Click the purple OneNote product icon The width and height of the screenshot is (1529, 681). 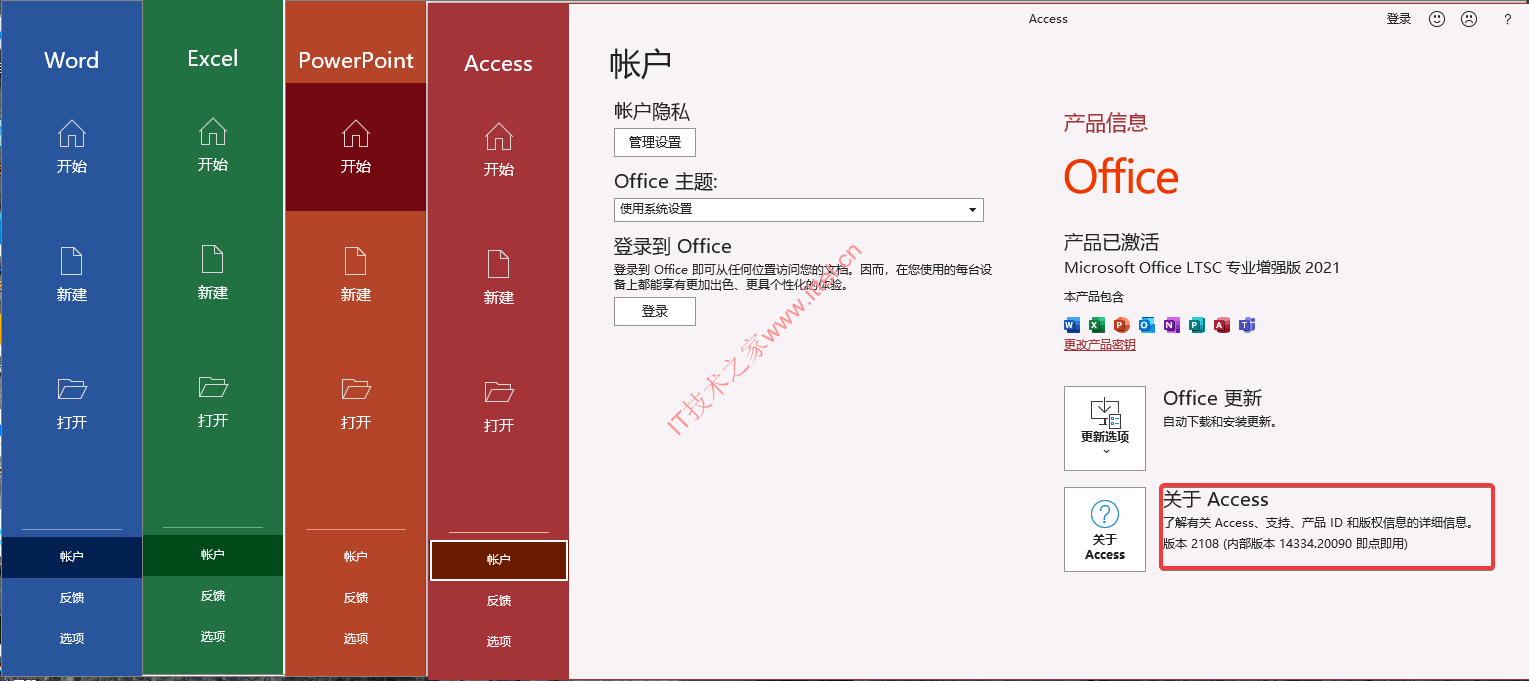tap(1171, 325)
